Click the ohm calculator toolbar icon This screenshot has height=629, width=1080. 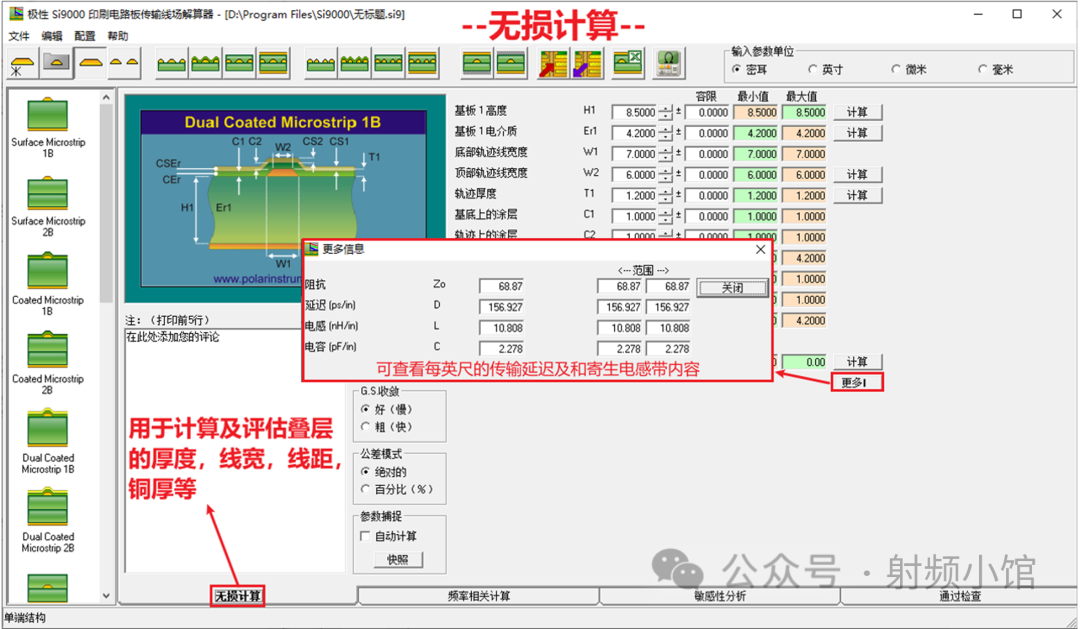(x=669, y=64)
